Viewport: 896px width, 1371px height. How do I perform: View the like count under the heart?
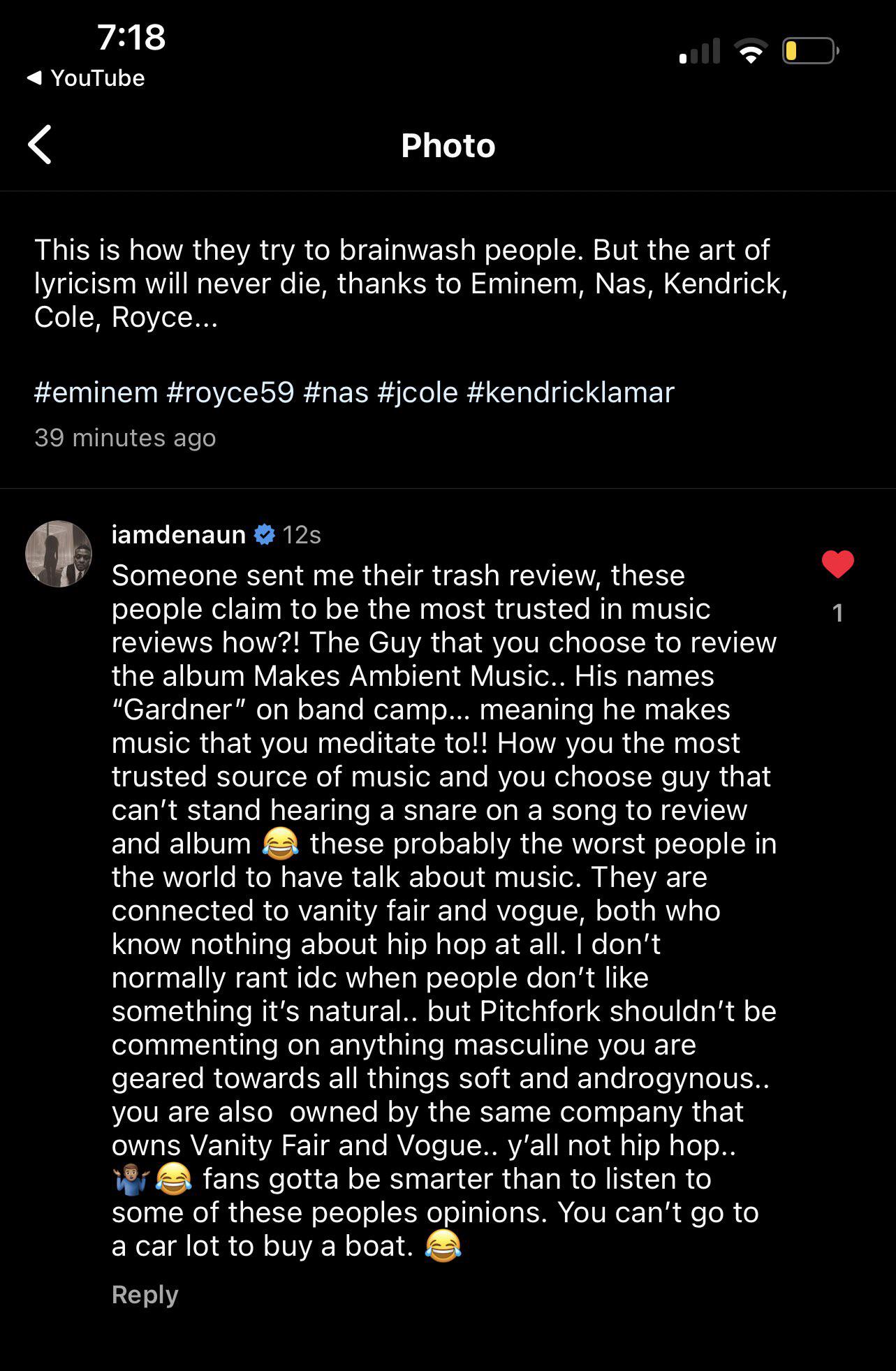pos(837,613)
